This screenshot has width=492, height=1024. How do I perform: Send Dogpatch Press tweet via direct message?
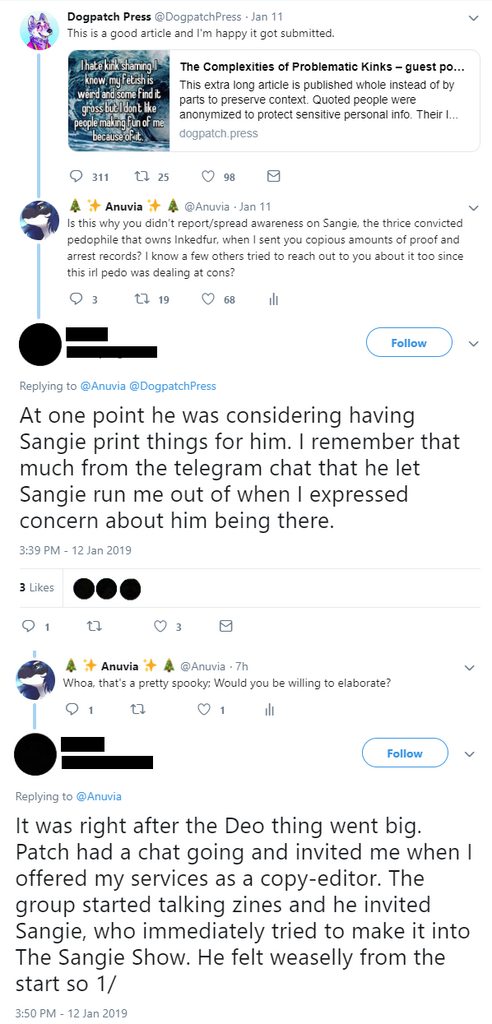274,176
